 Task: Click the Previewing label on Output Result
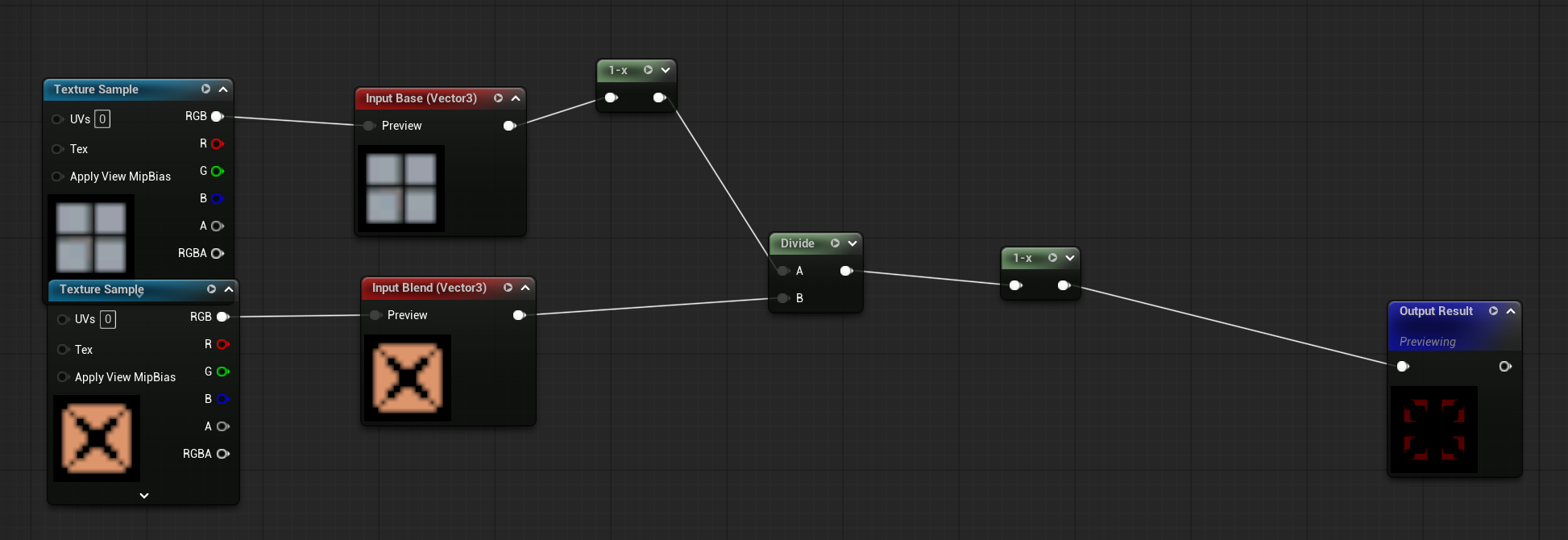[1428, 342]
